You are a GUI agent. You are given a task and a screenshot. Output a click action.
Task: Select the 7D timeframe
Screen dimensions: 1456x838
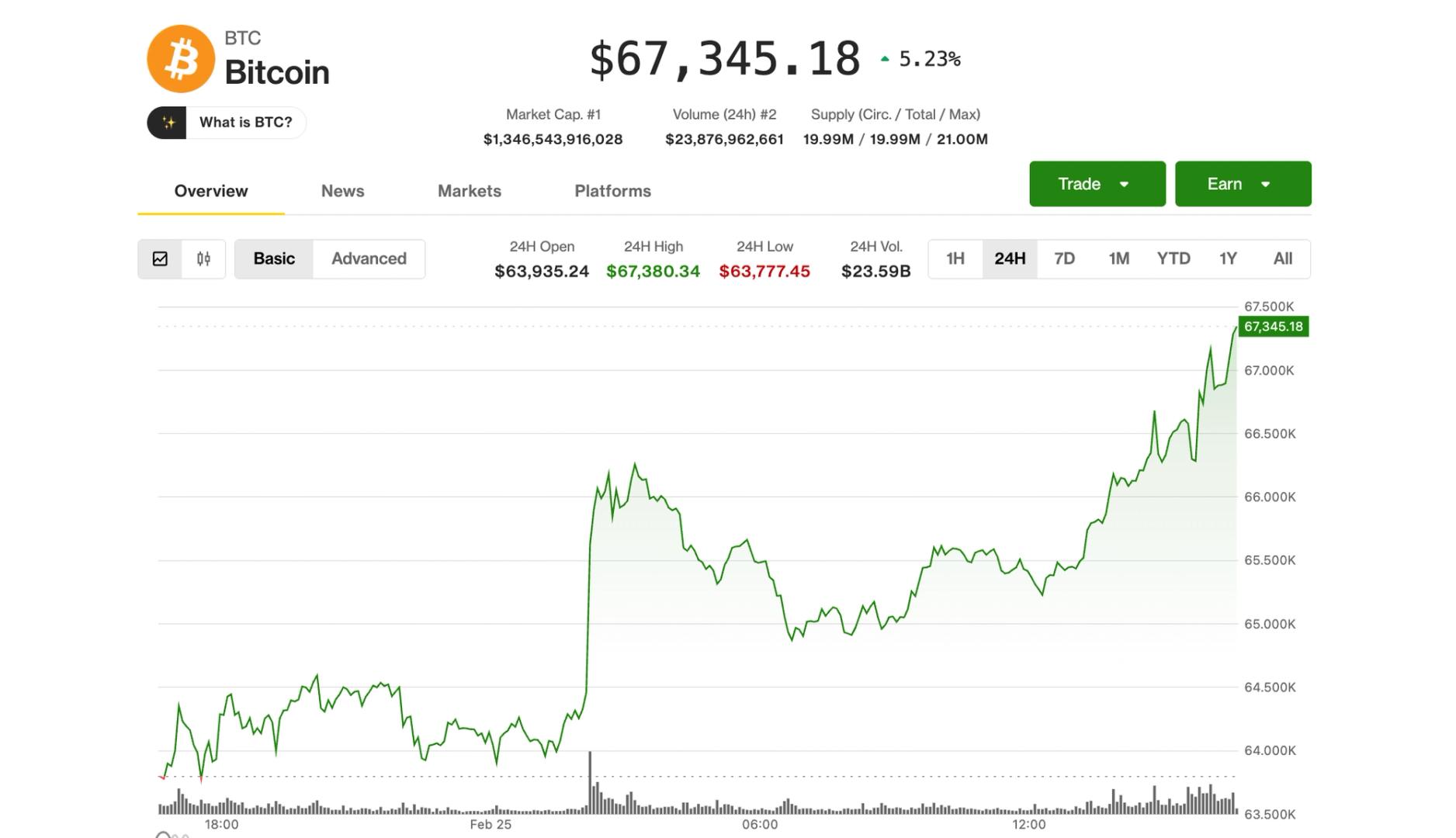click(x=1064, y=259)
